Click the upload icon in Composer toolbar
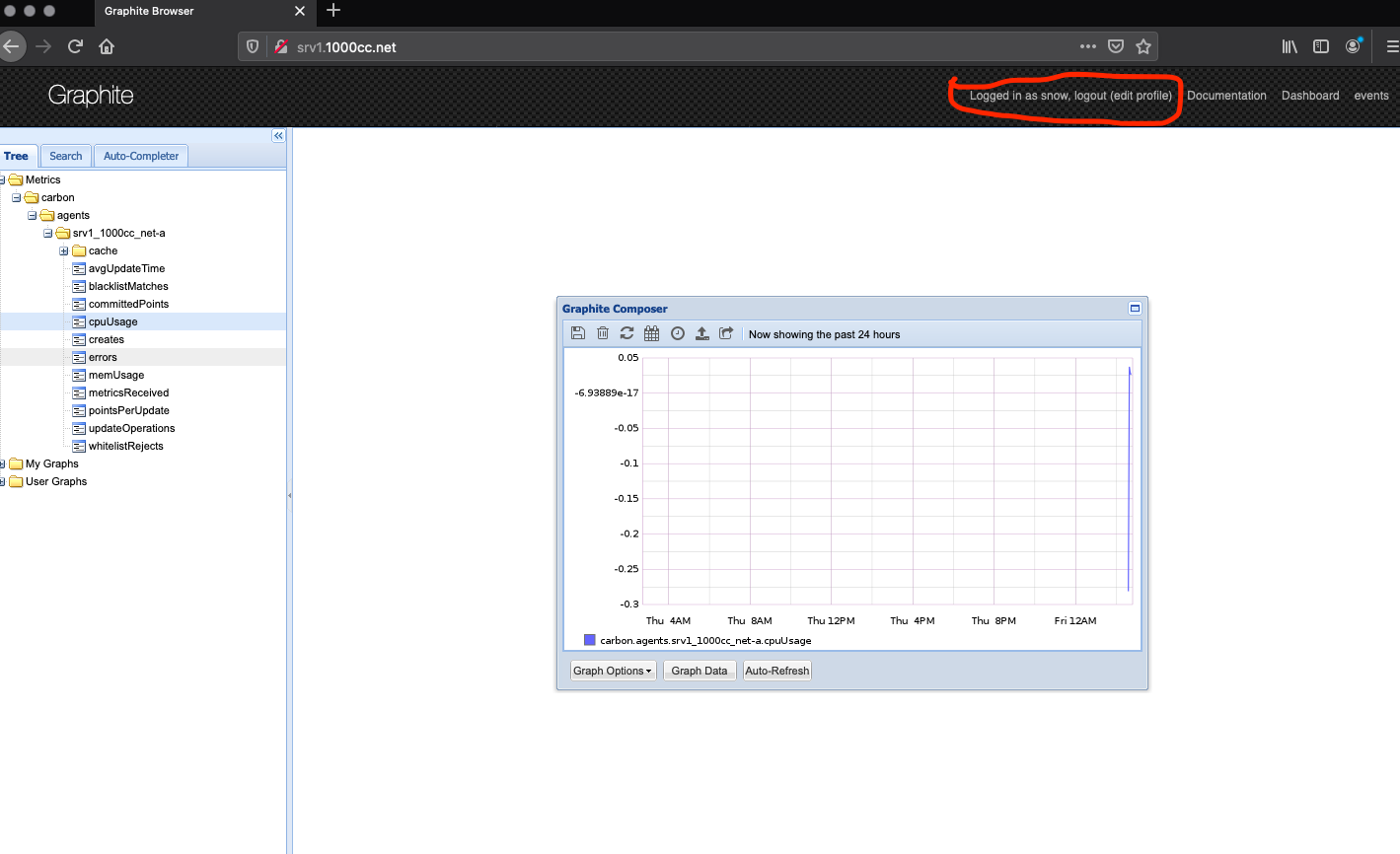This screenshot has height=854, width=1400. tap(702, 333)
